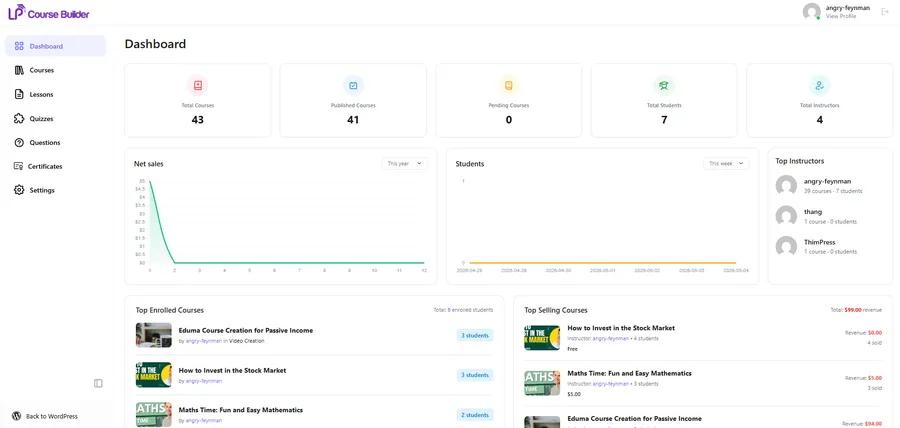Click the Published Courses blue icon
900x428 pixels.
coord(353,85)
